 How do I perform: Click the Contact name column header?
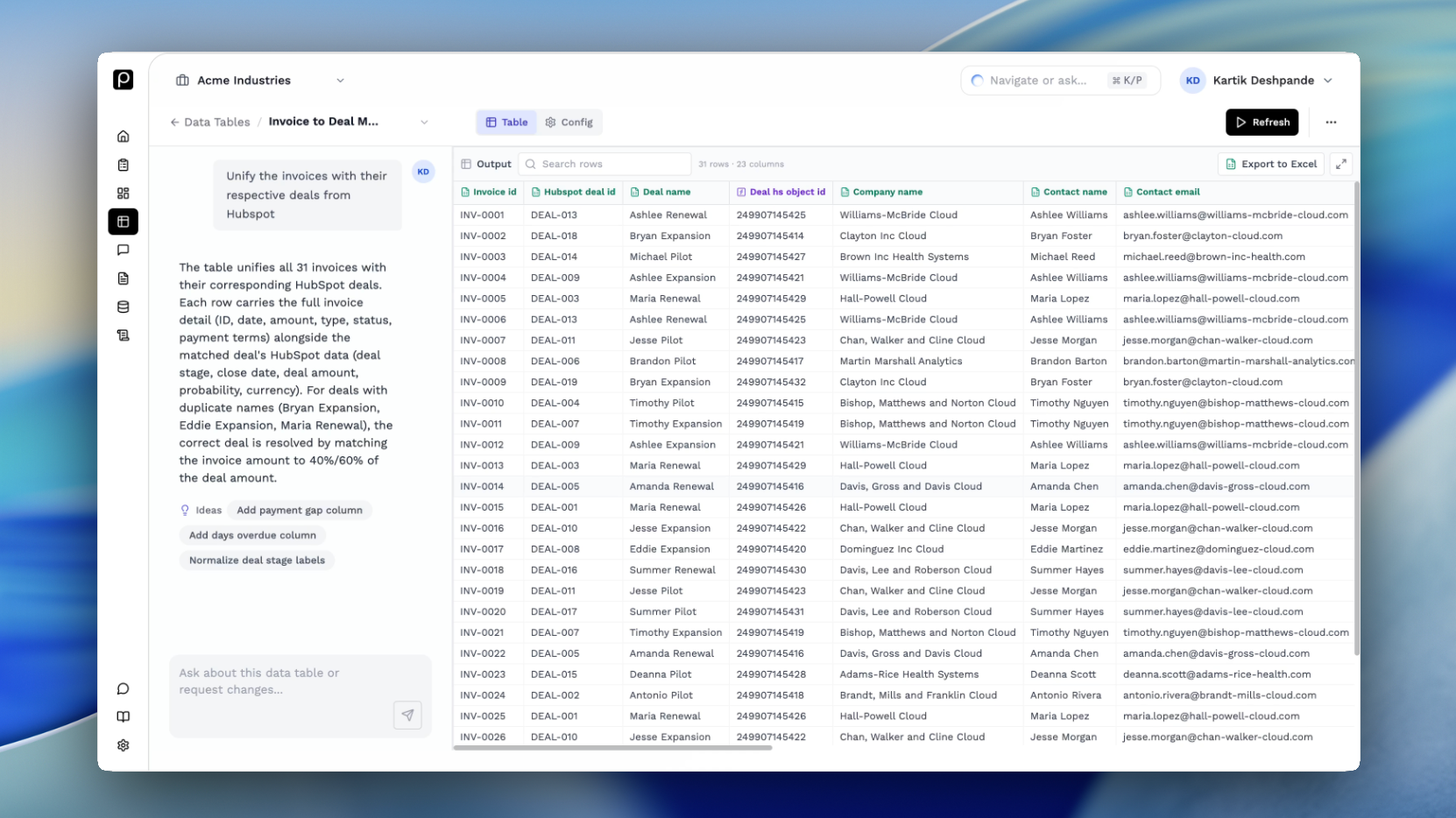1069,192
